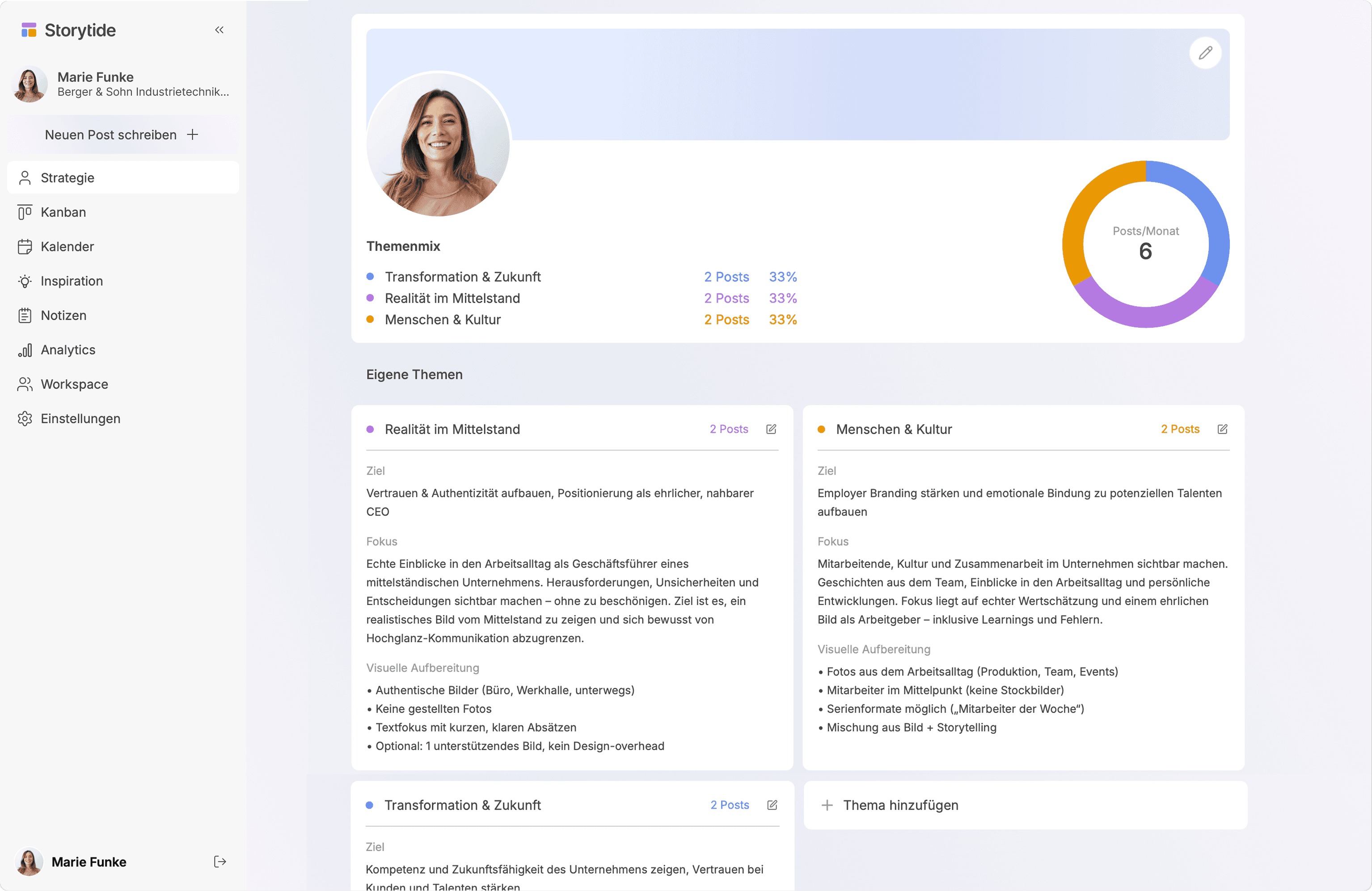Open the Notizen page
Screen dimensions: 1372x891
point(63,315)
